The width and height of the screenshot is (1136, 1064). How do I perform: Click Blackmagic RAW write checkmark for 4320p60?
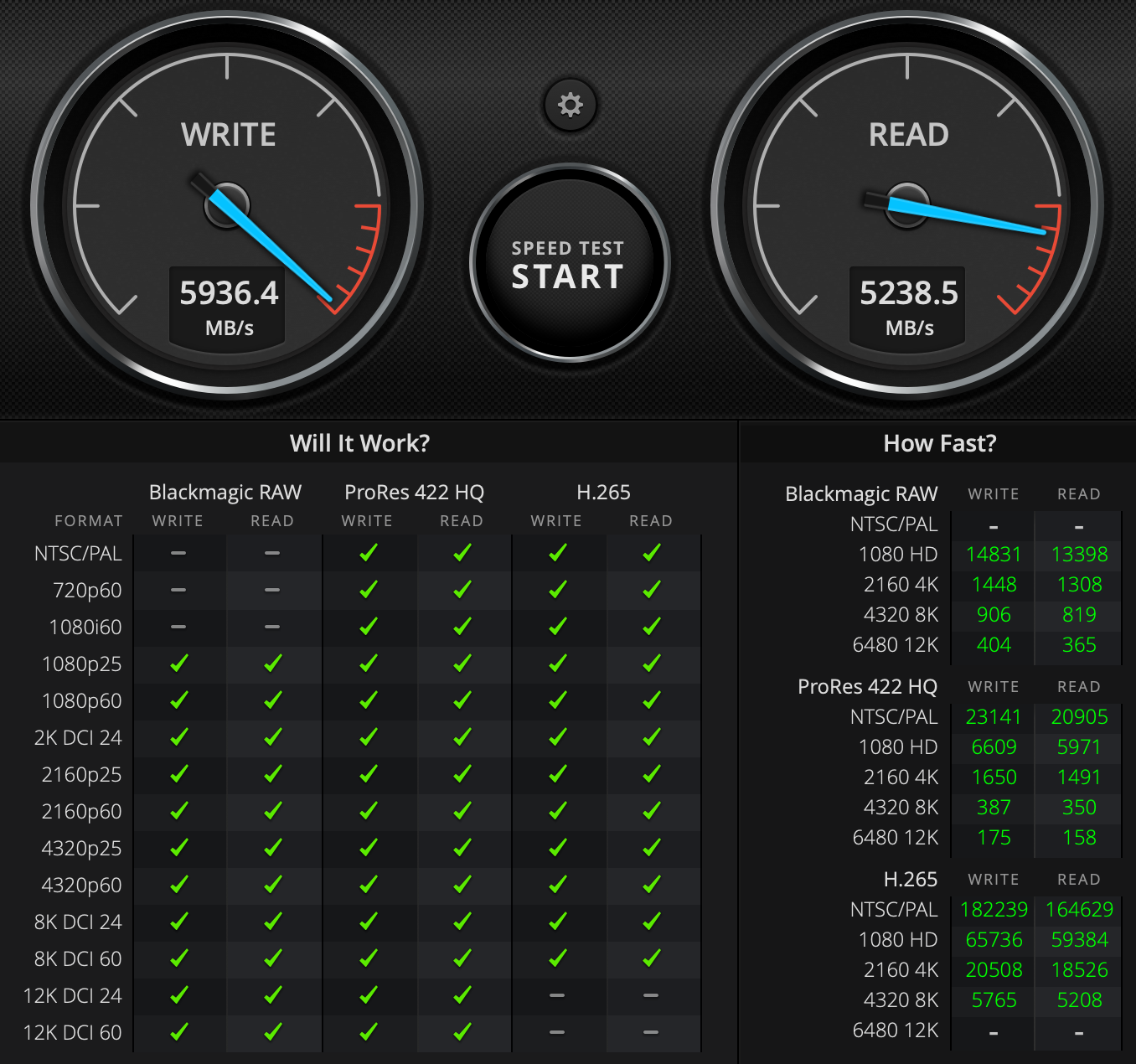[x=178, y=885]
